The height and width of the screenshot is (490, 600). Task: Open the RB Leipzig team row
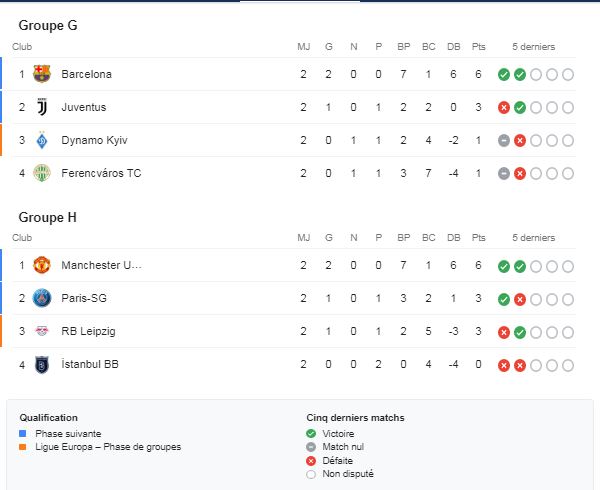tap(293, 331)
